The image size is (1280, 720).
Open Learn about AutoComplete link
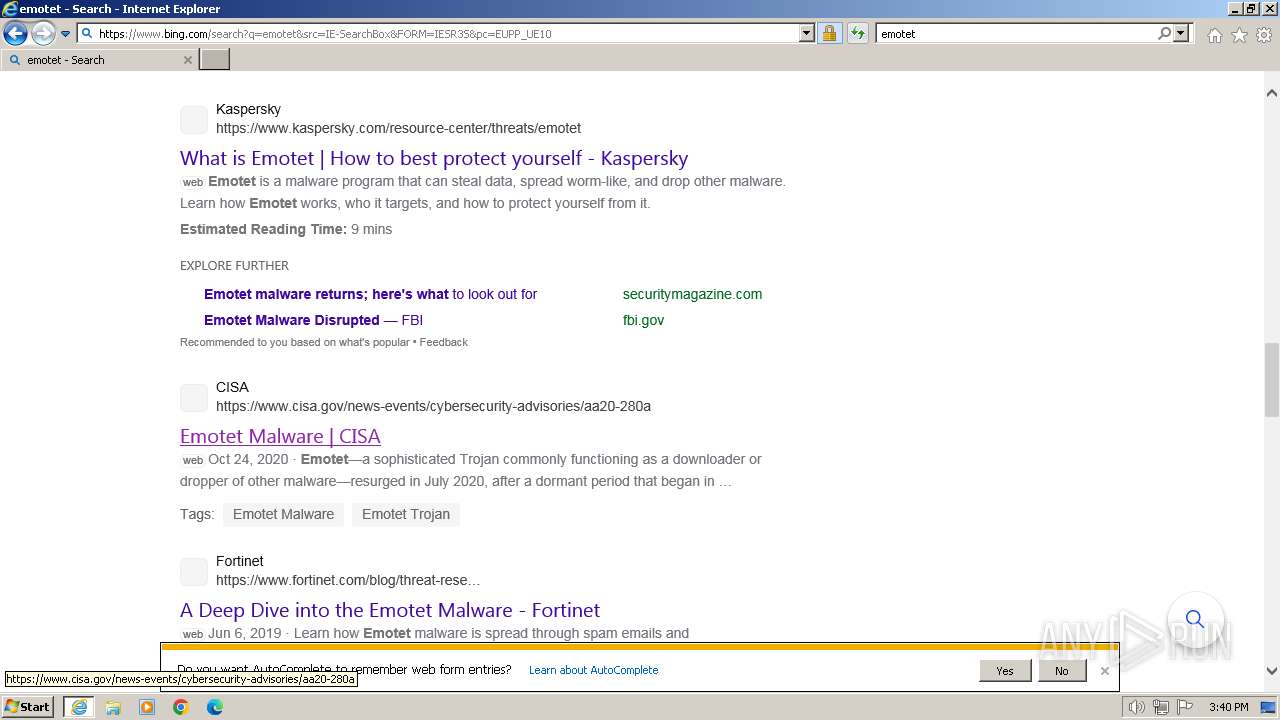(x=593, y=670)
